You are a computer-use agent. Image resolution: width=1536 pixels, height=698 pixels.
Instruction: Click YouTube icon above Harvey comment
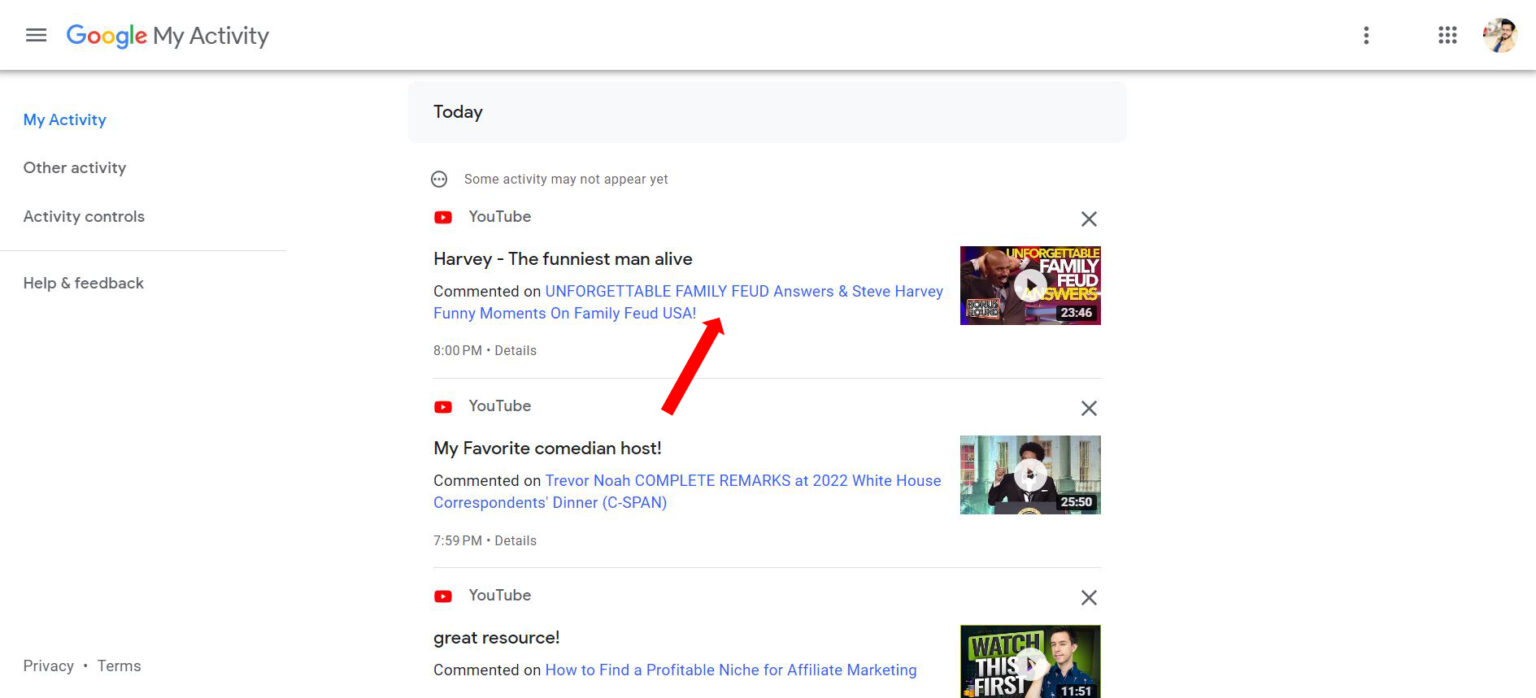click(x=443, y=217)
